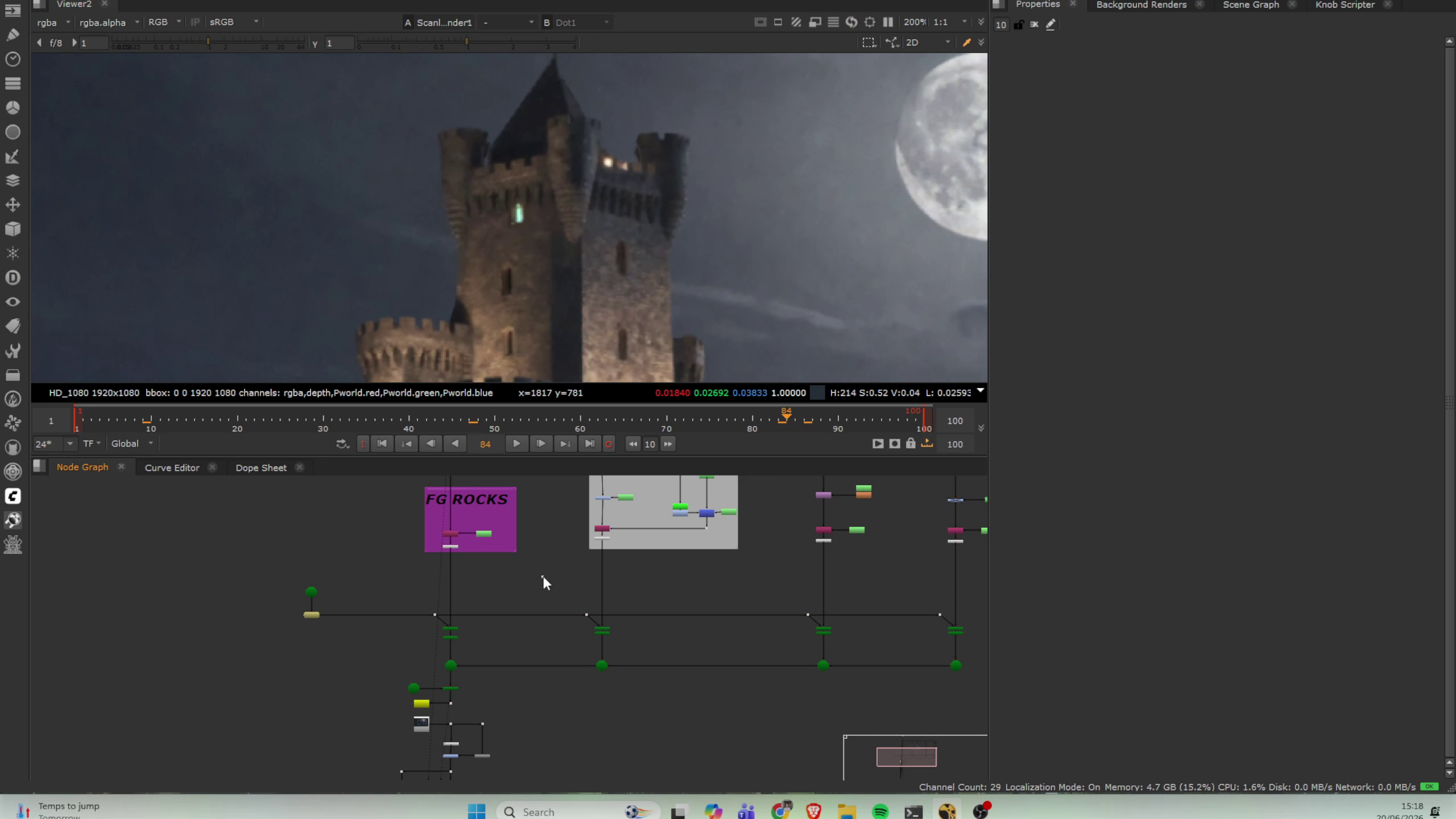Click the color picker eyedropper in viewer toolbar
Image resolution: width=1456 pixels, height=819 pixels.
pos(966,43)
